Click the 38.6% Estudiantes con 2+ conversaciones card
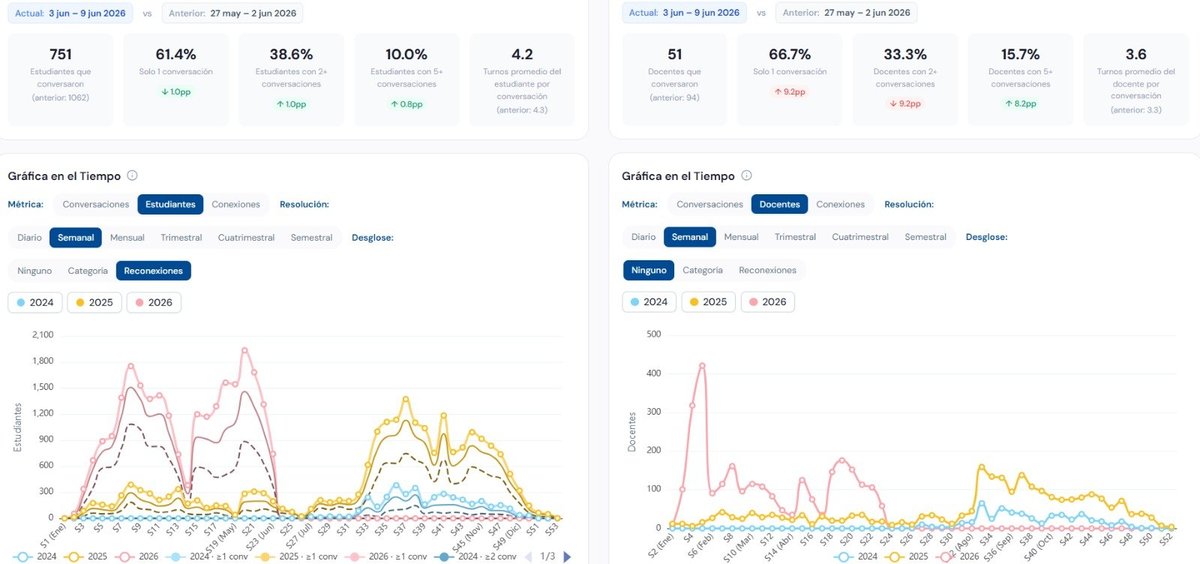 (x=291, y=79)
